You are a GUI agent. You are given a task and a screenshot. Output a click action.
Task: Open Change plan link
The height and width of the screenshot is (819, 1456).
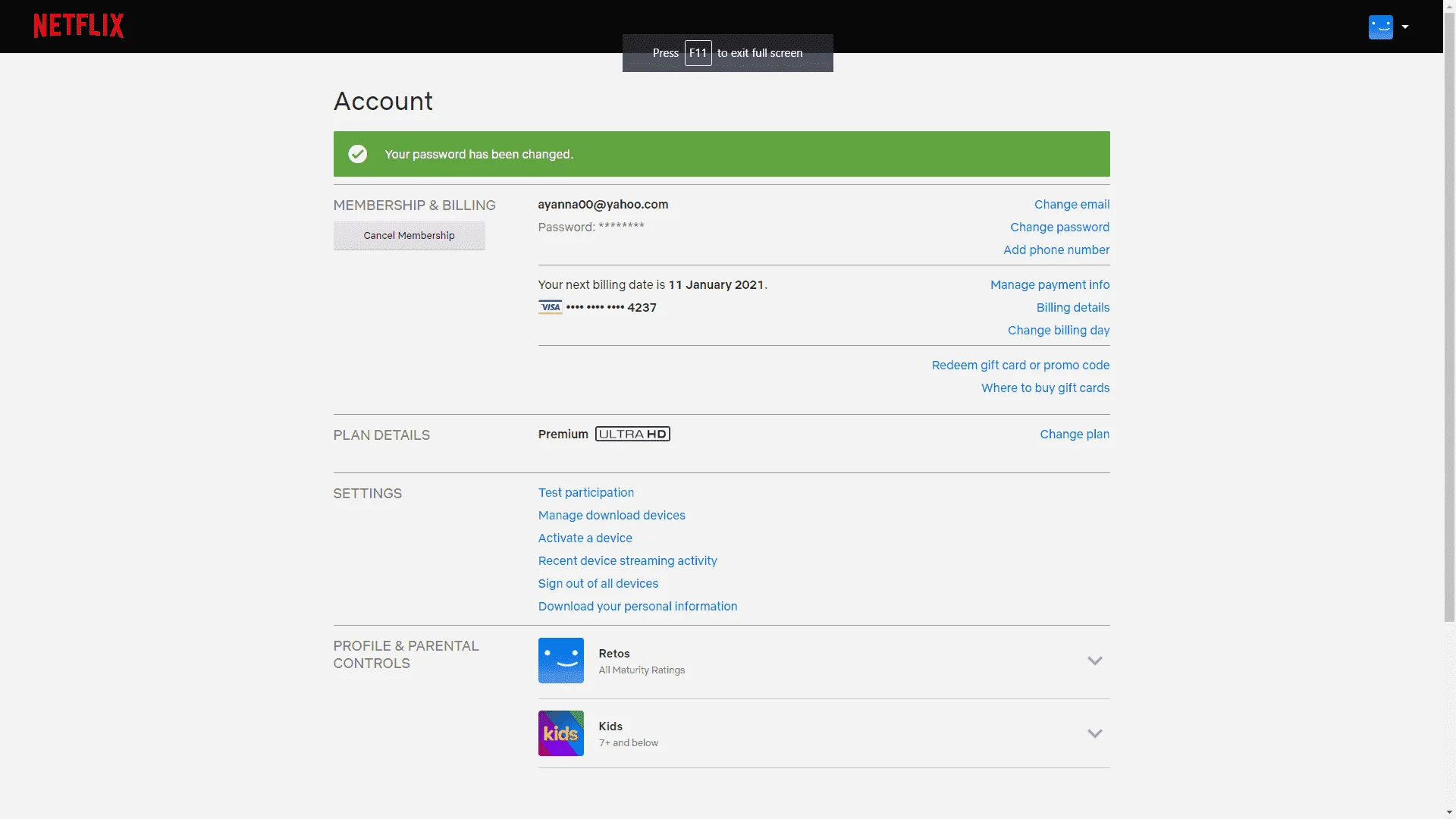click(x=1074, y=434)
